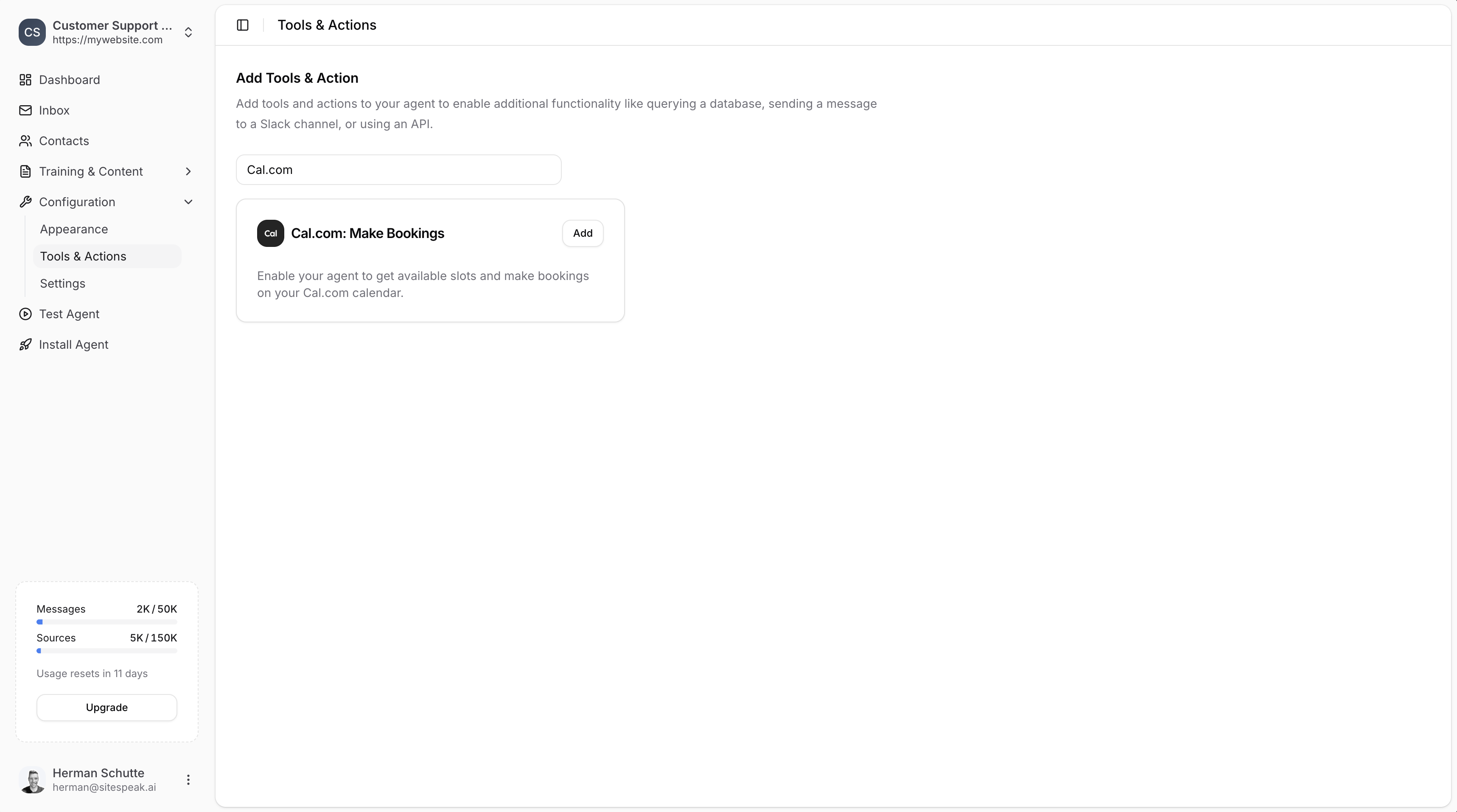Expand Training & Content submenu
Viewport: 1457px width, 812px height.
point(188,171)
